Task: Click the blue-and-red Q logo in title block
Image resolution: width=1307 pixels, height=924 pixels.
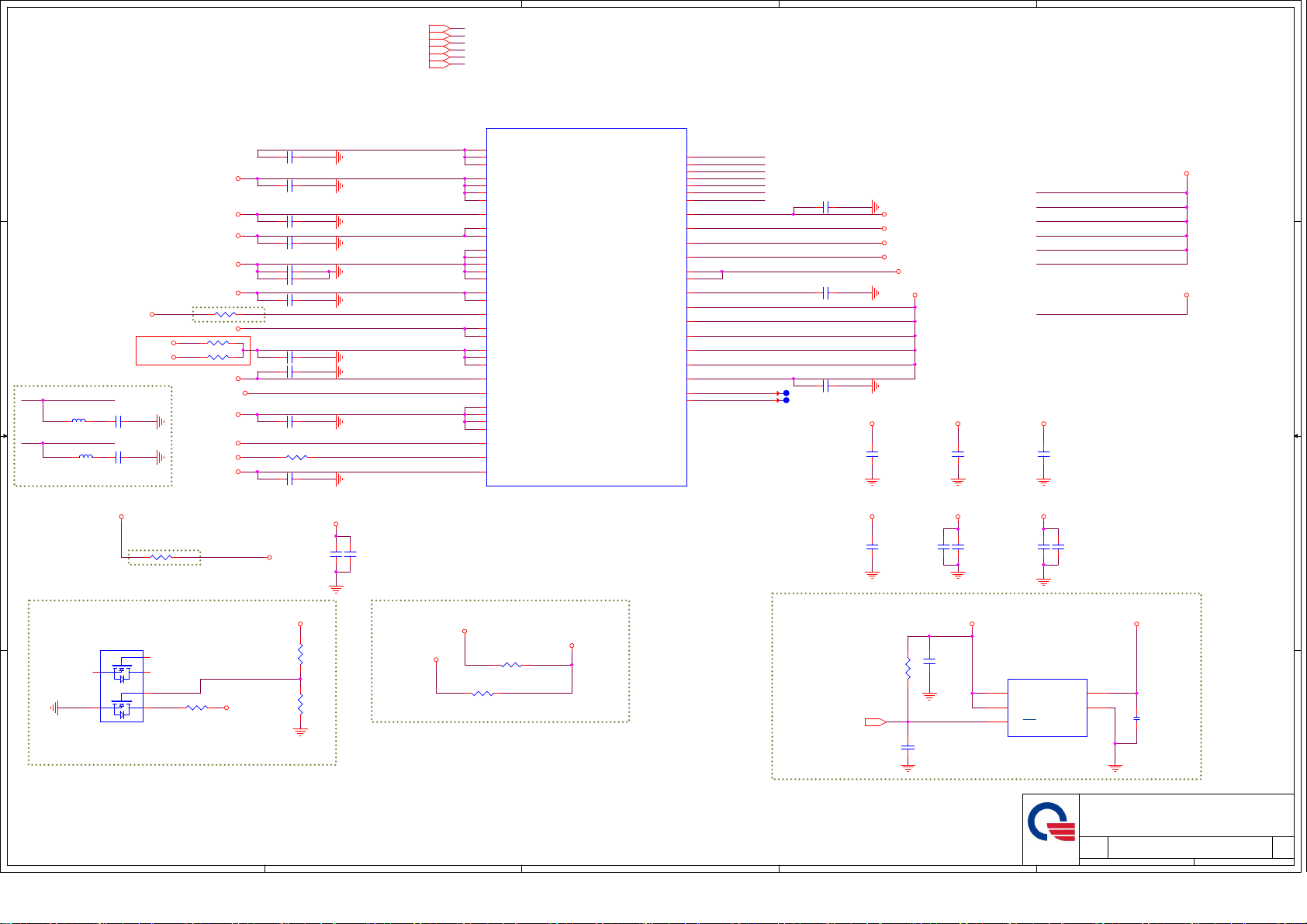Action: (1052, 822)
